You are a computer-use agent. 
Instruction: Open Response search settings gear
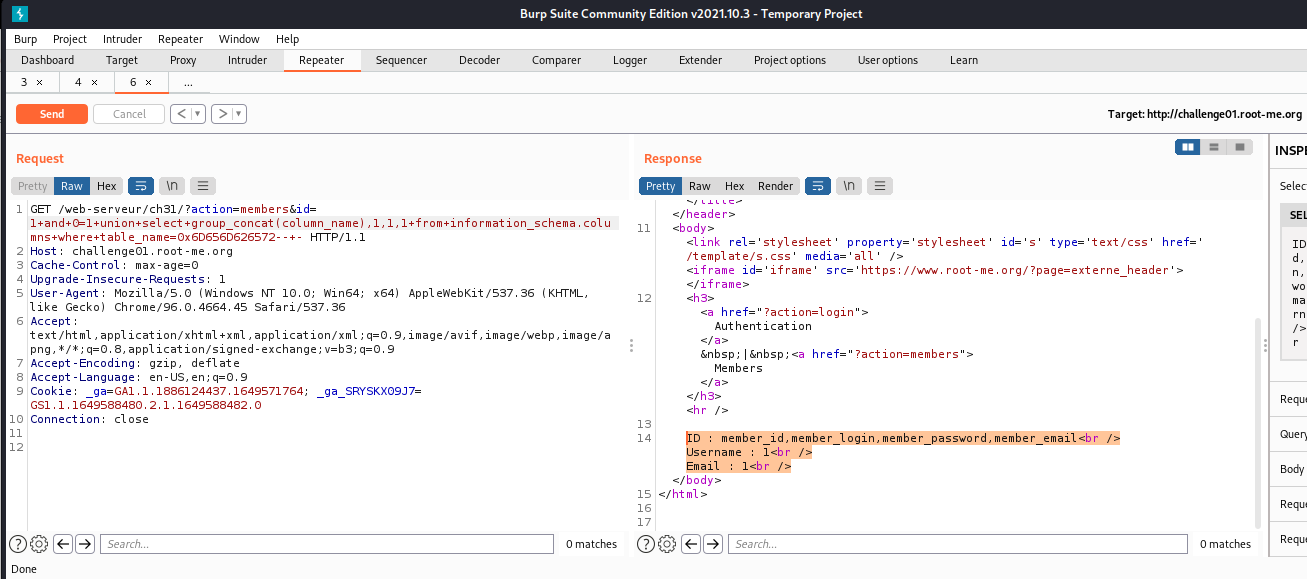pos(667,544)
